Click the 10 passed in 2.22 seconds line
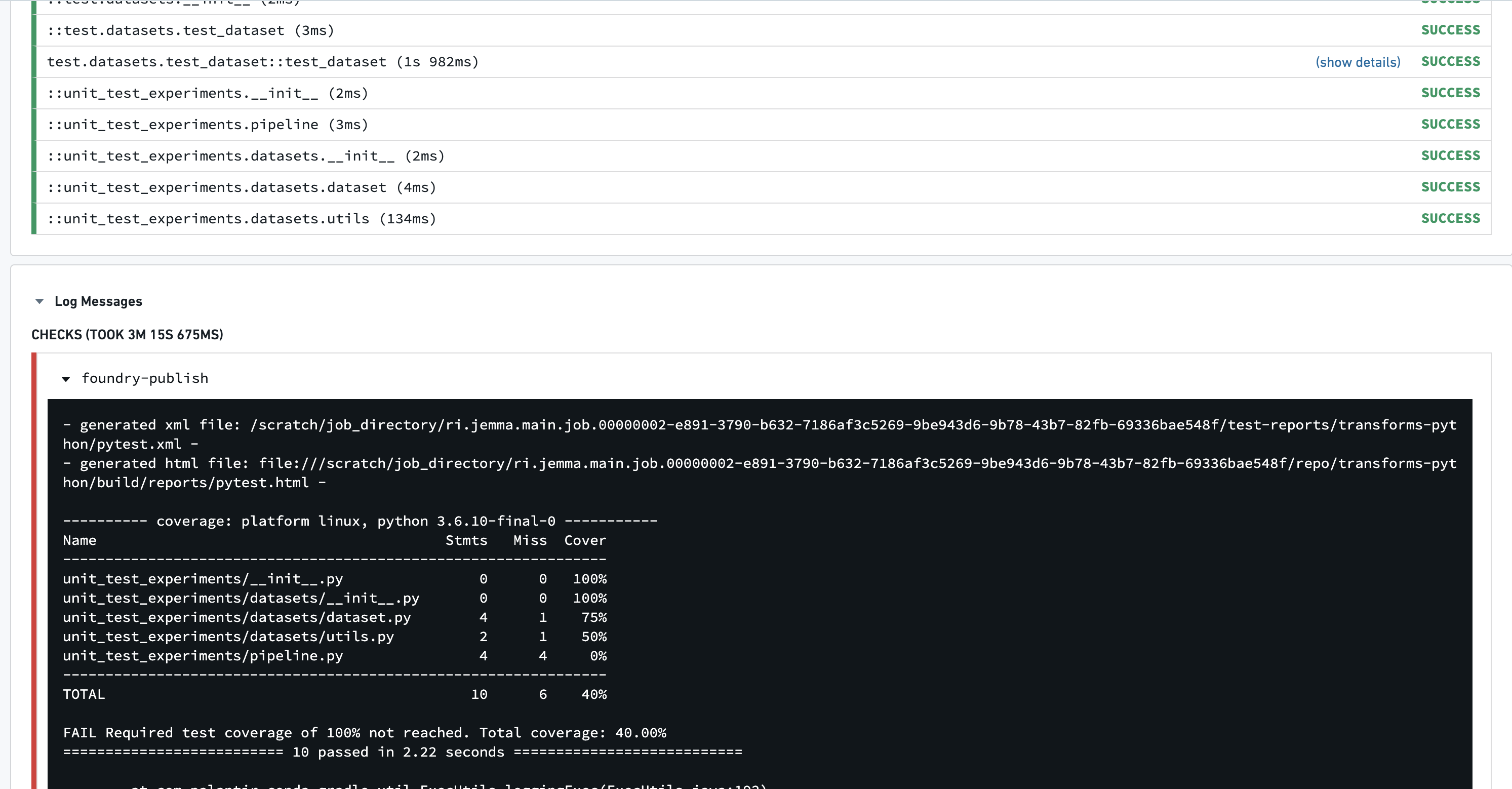The height and width of the screenshot is (789, 1512). (x=403, y=752)
